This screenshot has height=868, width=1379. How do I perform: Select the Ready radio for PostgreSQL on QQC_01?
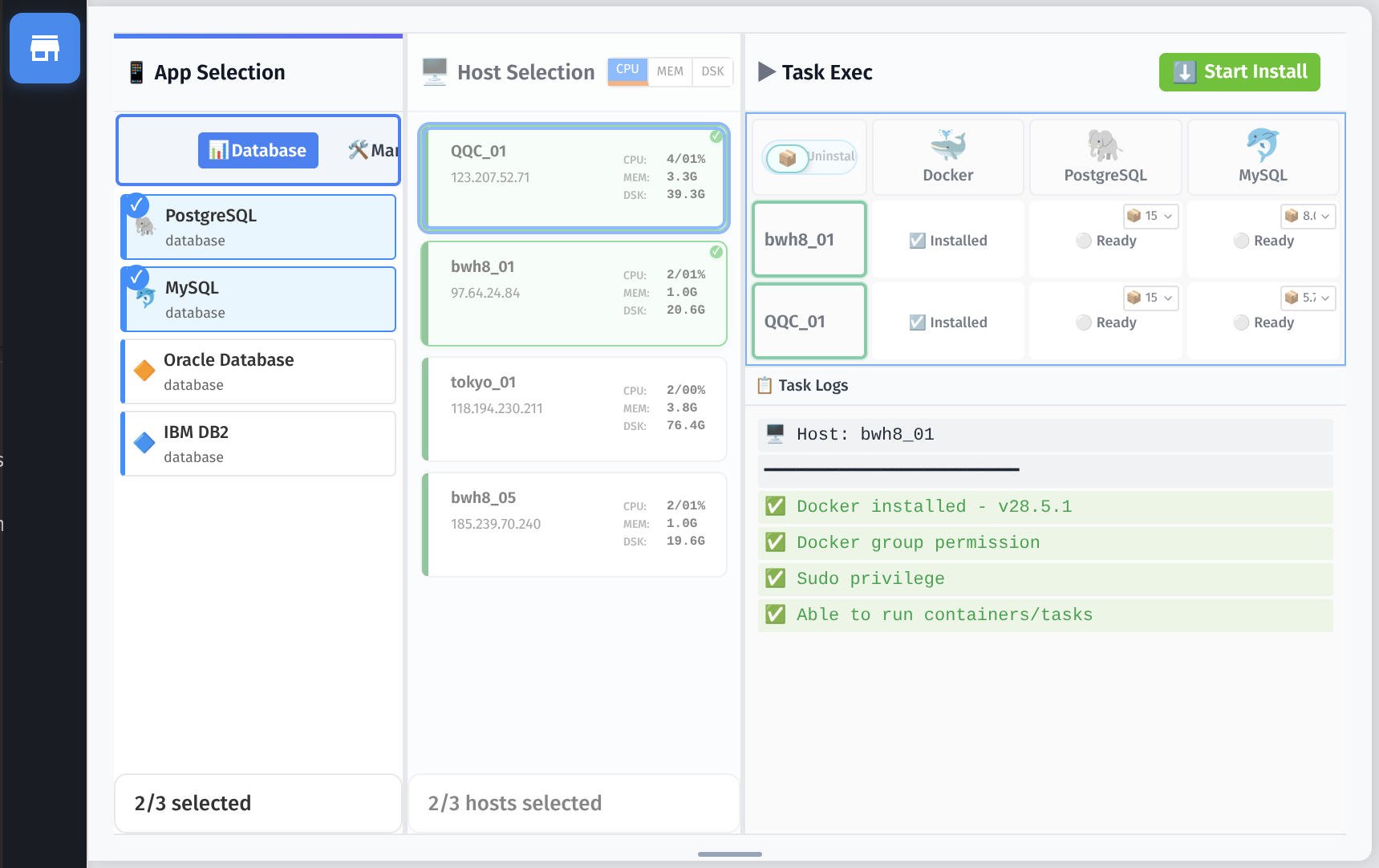point(1084,322)
